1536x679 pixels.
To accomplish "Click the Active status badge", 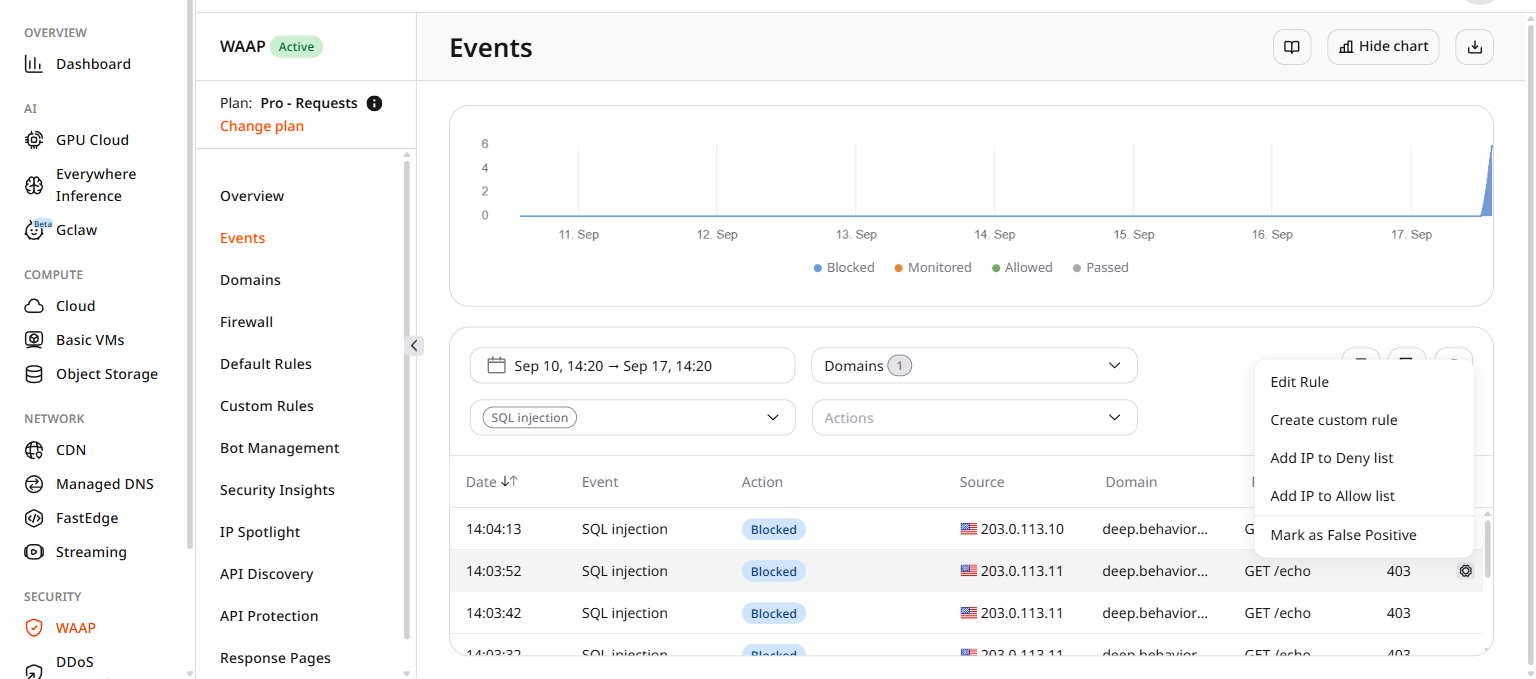I will point(296,46).
